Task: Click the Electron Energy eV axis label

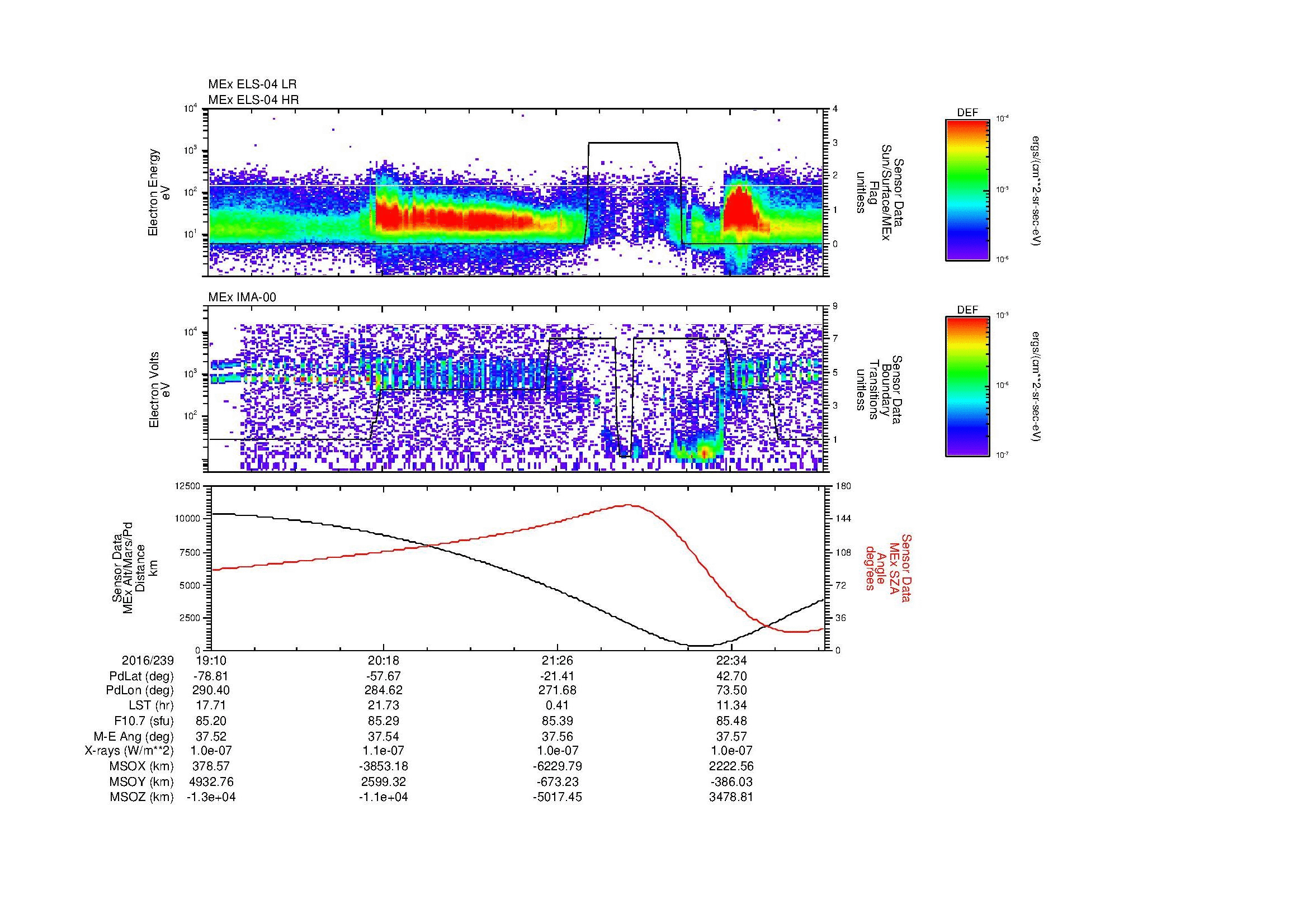Action: [x=159, y=192]
